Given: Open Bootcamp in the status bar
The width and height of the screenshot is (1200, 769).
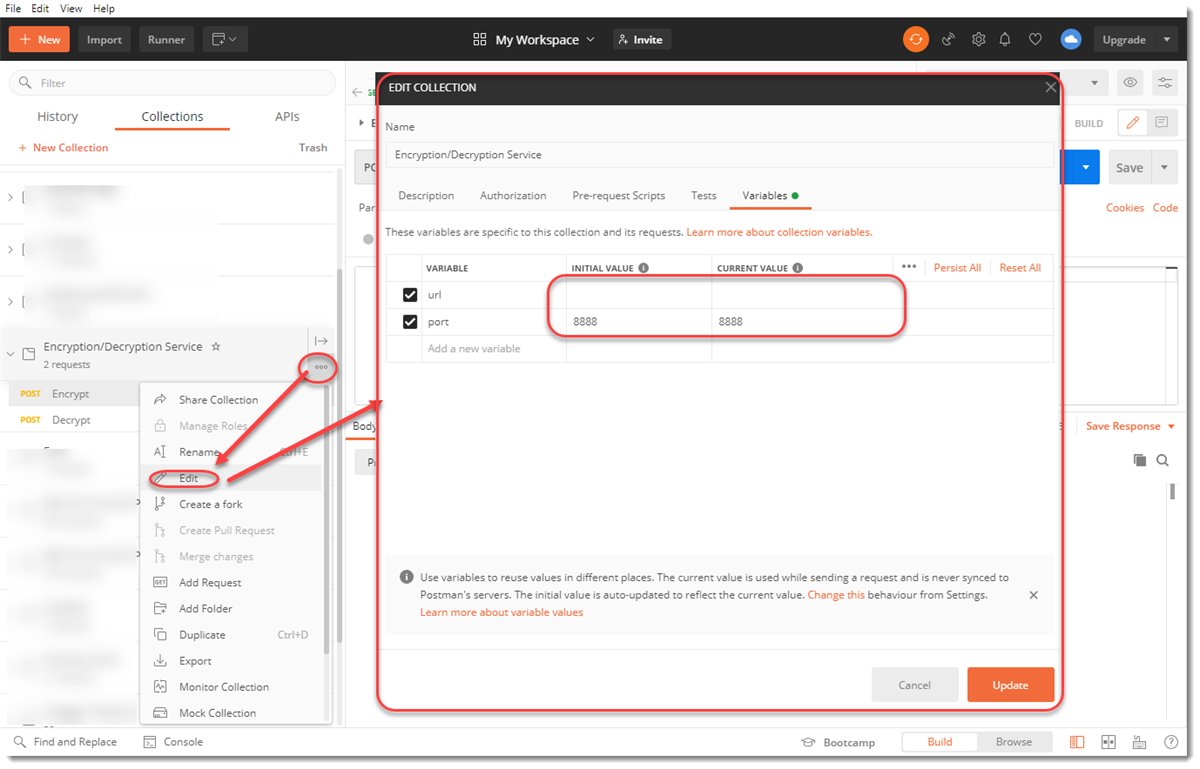Looking at the screenshot, I should click(x=838, y=742).
